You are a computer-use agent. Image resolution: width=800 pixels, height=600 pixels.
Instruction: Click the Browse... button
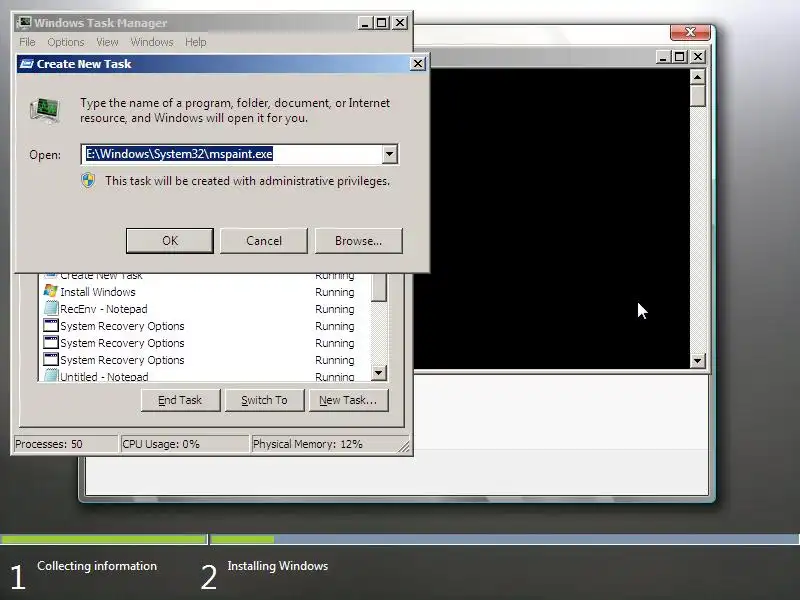[x=359, y=240]
